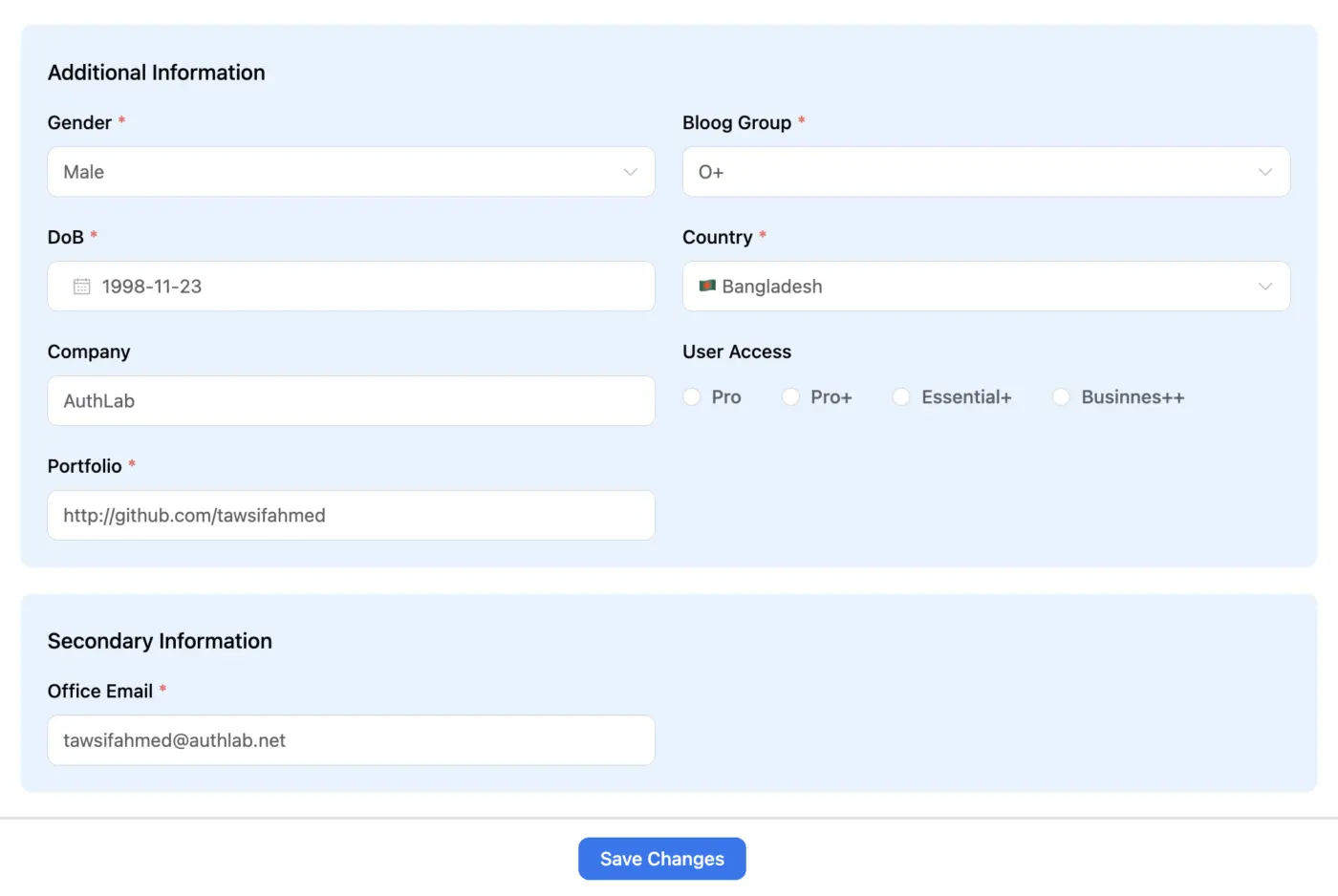
Task: Click the Portfolio field label
Action: (x=85, y=466)
